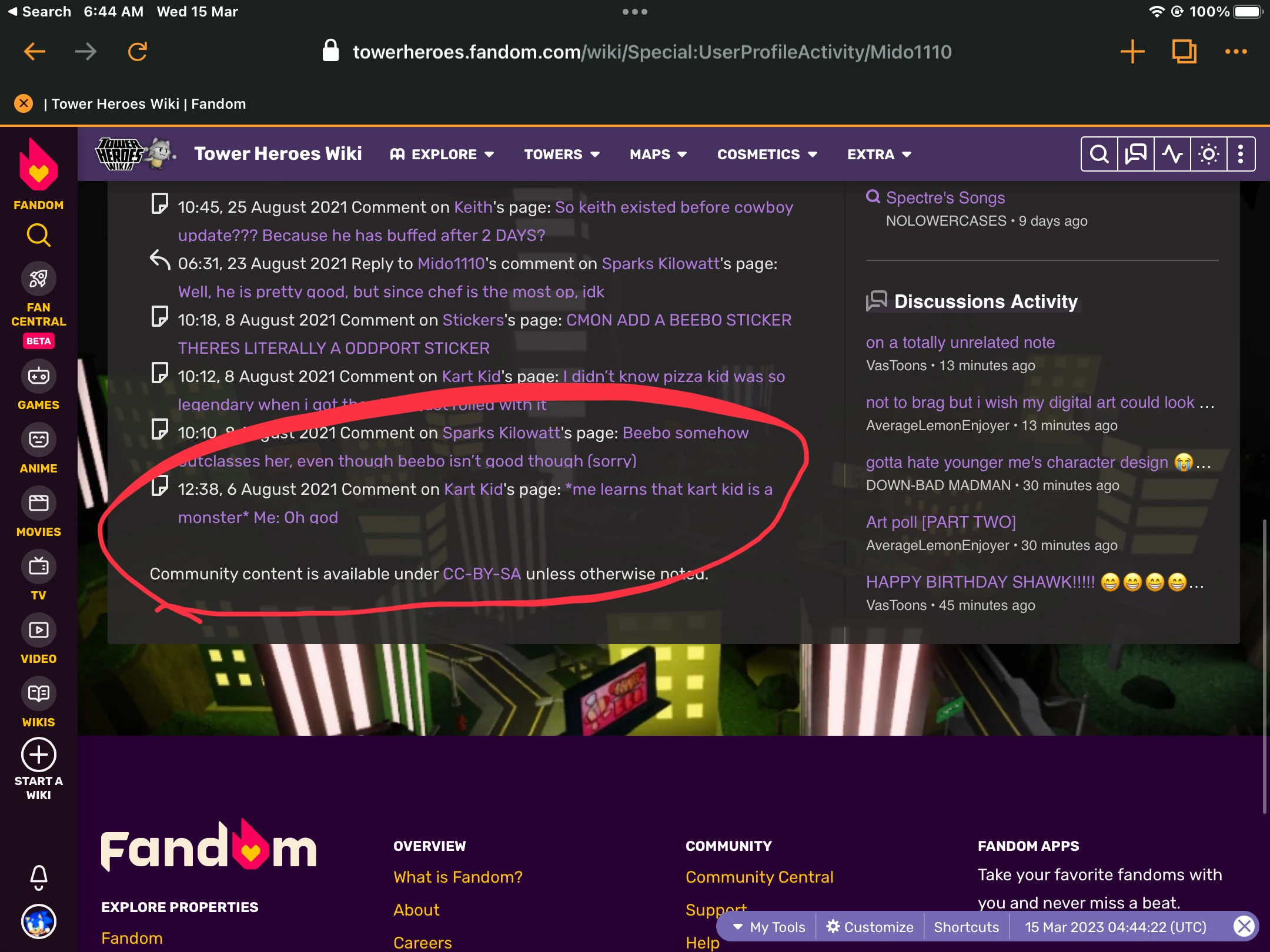
Task: Open the notifications bell icon
Action: tap(38, 876)
